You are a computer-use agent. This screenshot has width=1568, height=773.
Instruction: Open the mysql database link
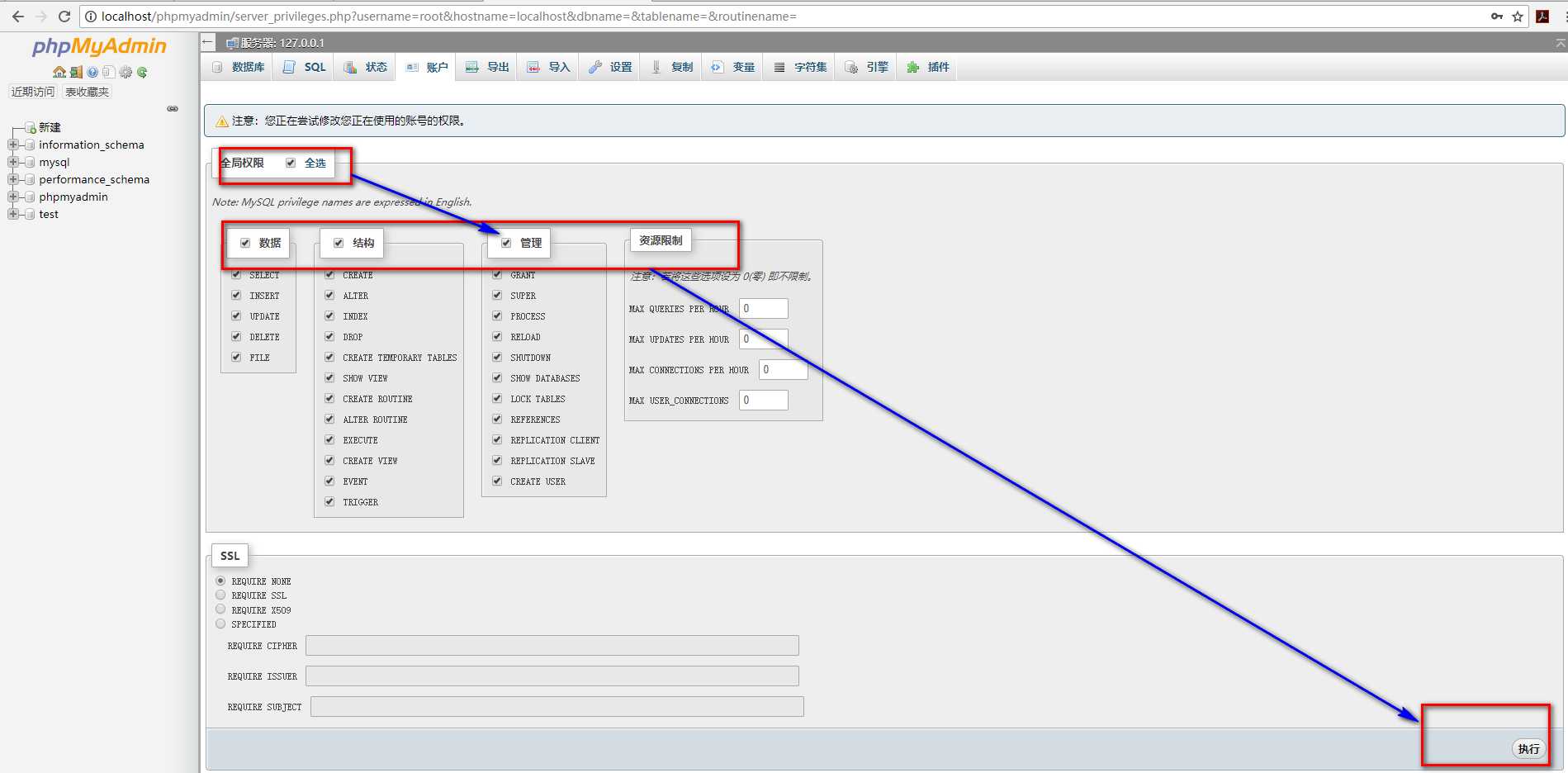(54, 162)
